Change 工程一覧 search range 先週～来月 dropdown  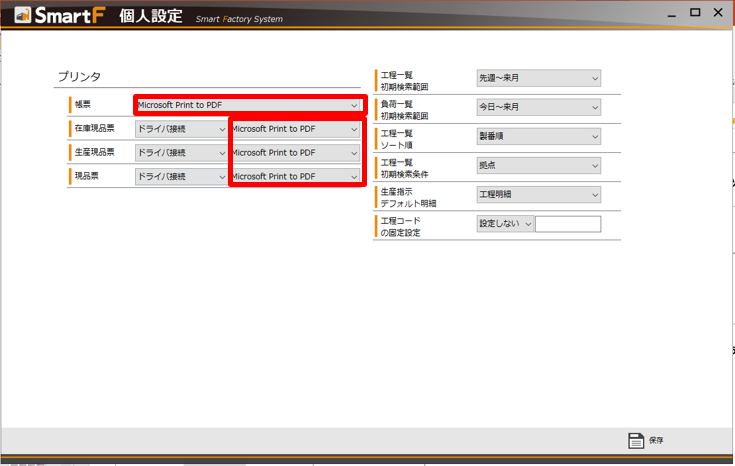[538, 78]
